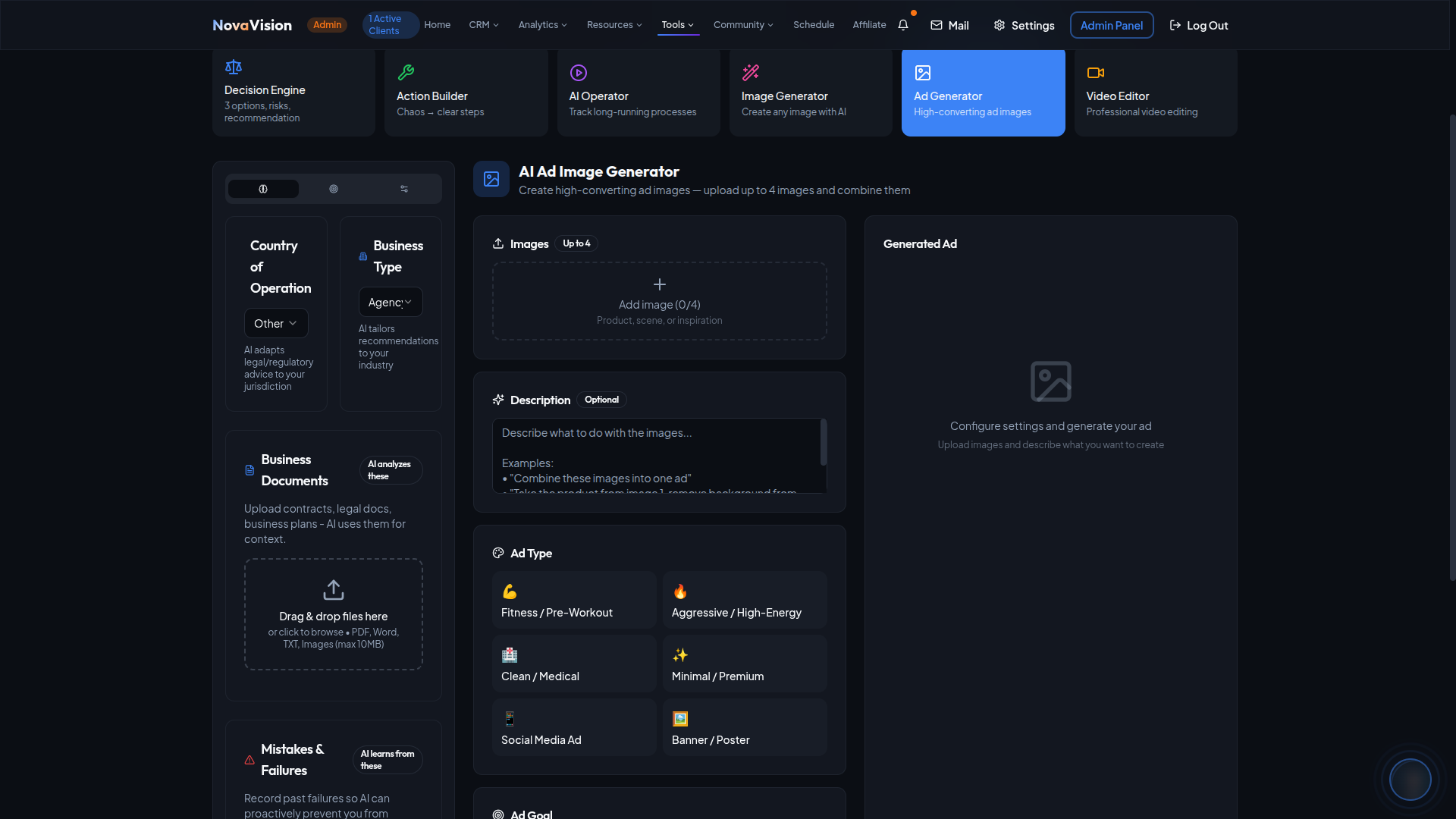Open the Action Builder wrench tool
Screen dimensions: 1456x819
466,93
